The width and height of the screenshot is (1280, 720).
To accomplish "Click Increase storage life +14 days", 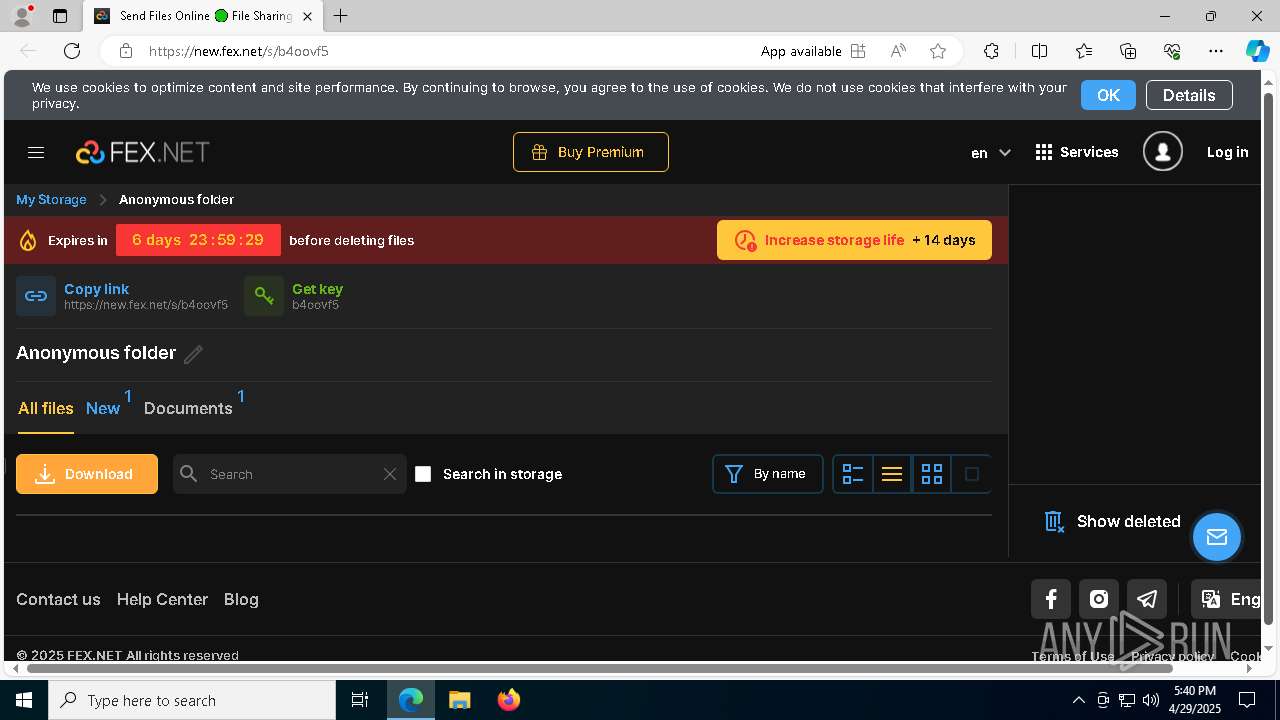I will (854, 240).
